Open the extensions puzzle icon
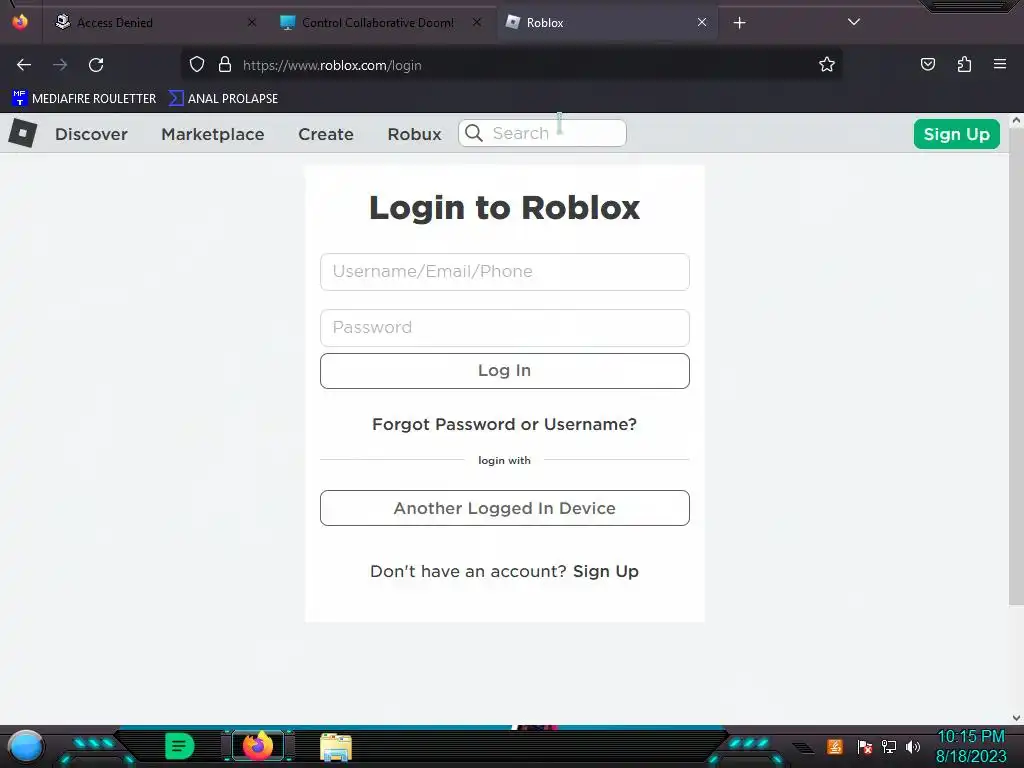 coord(964,65)
